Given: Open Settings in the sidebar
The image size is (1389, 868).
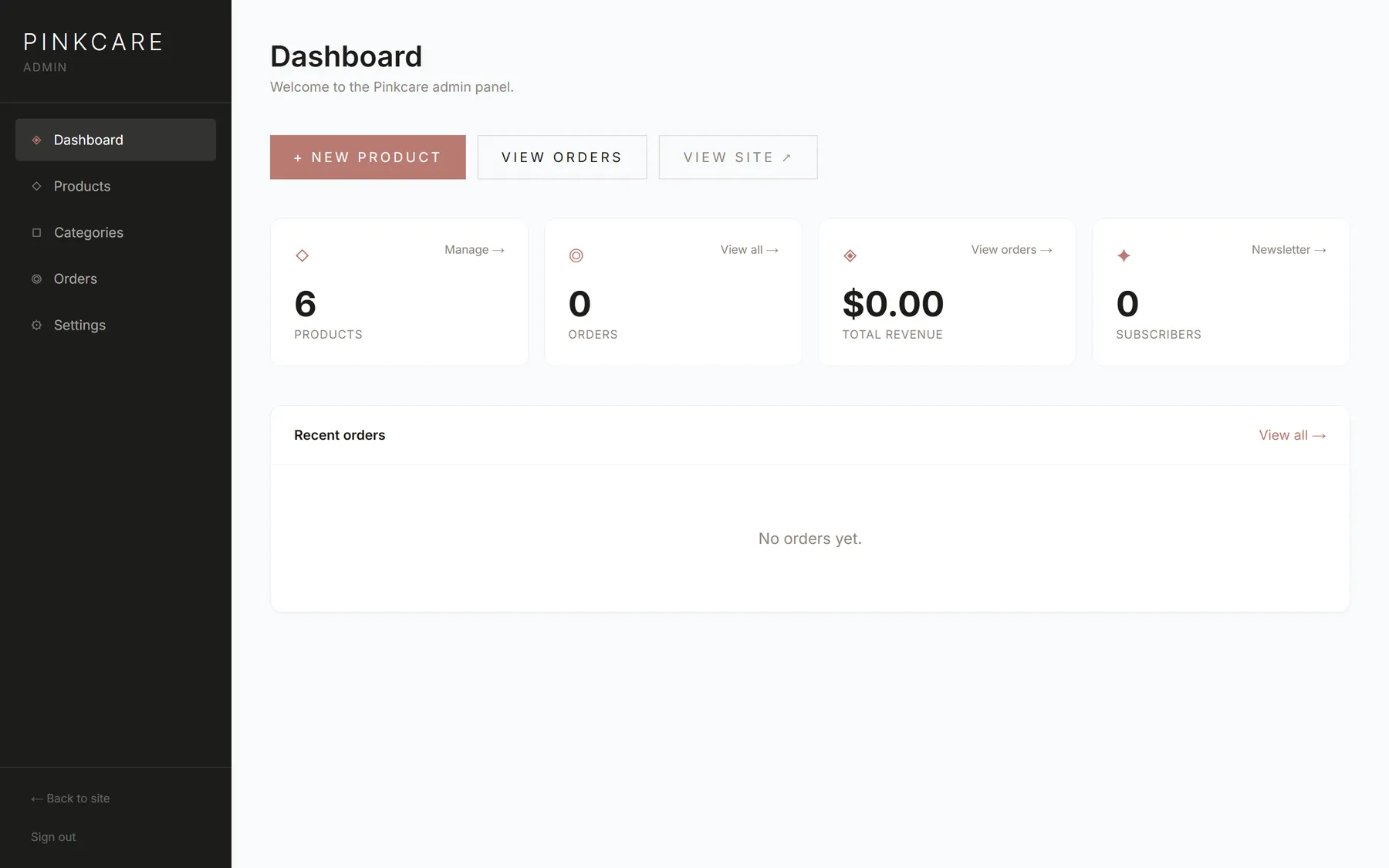Looking at the screenshot, I should click(116, 325).
